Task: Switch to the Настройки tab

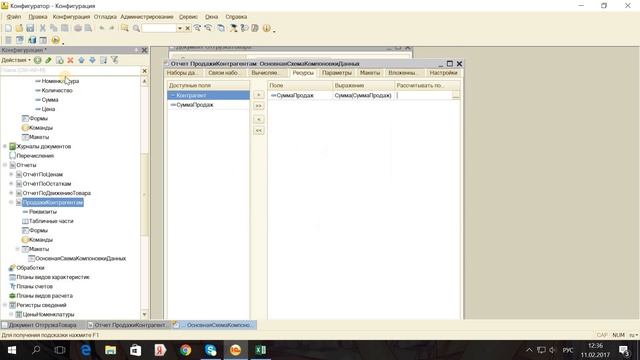Action: (443, 73)
